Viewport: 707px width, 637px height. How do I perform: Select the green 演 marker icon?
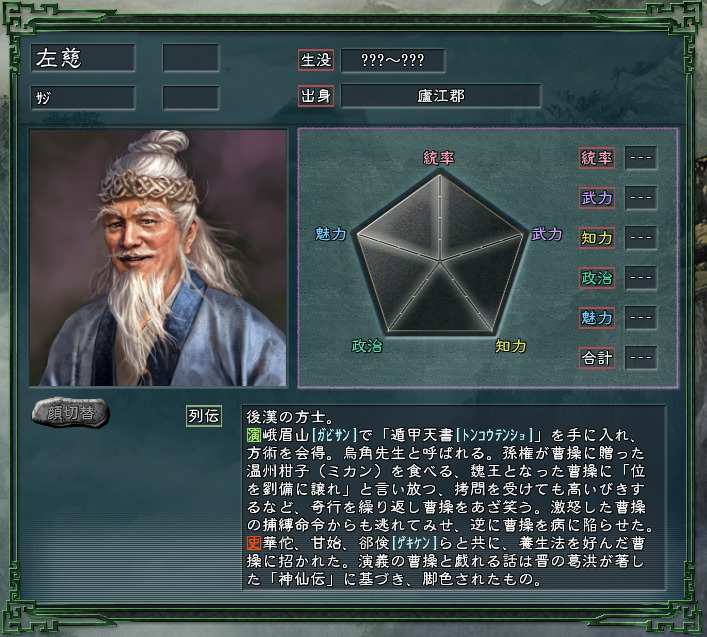(254, 435)
